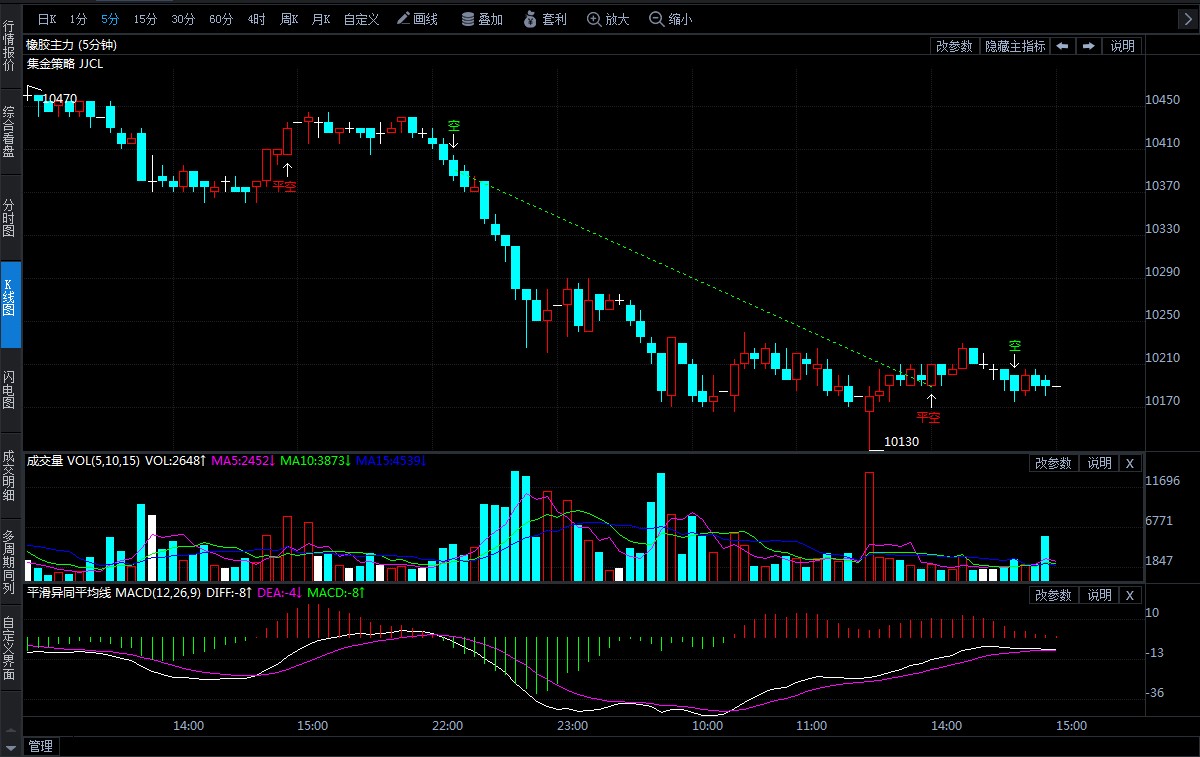1200x757 pixels.
Task: Click the 22:00 time axis label
Action: pyautogui.click(x=447, y=726)
